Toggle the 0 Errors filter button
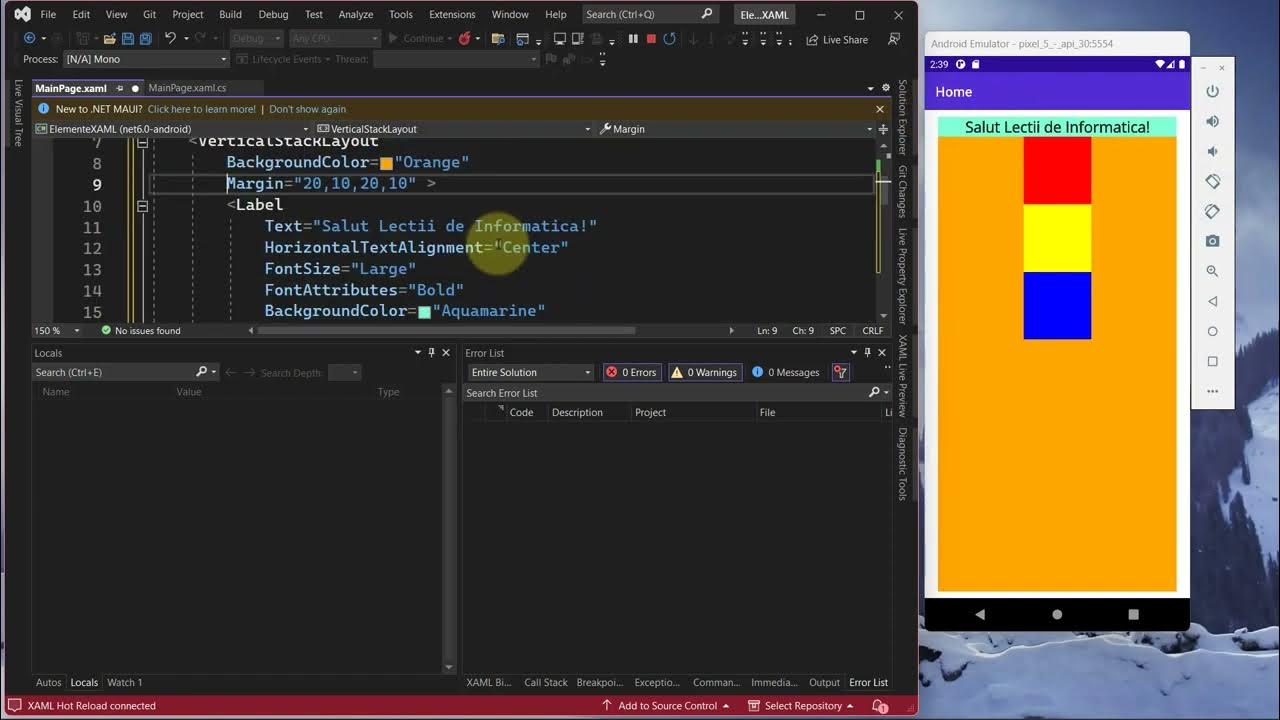 (632, 372)
